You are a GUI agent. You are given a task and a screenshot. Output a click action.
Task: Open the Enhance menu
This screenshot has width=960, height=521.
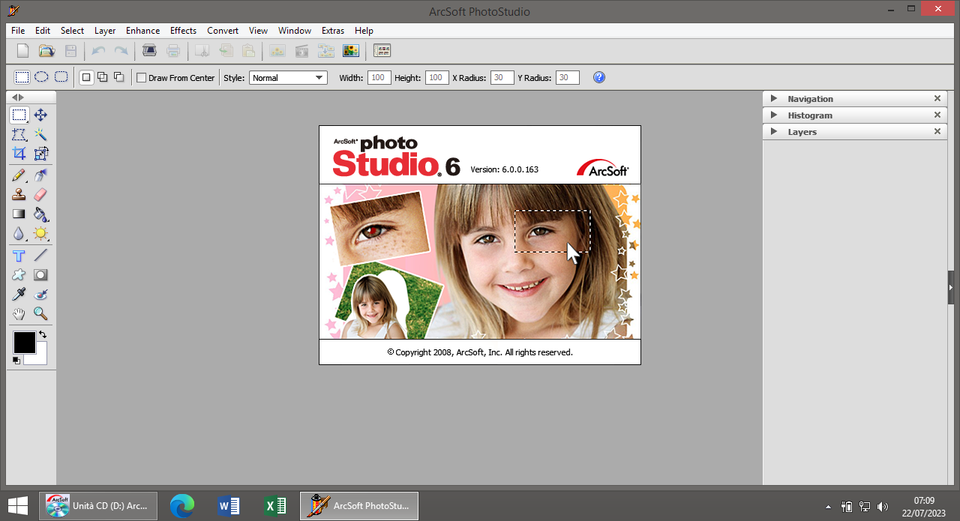click(143, 31)
